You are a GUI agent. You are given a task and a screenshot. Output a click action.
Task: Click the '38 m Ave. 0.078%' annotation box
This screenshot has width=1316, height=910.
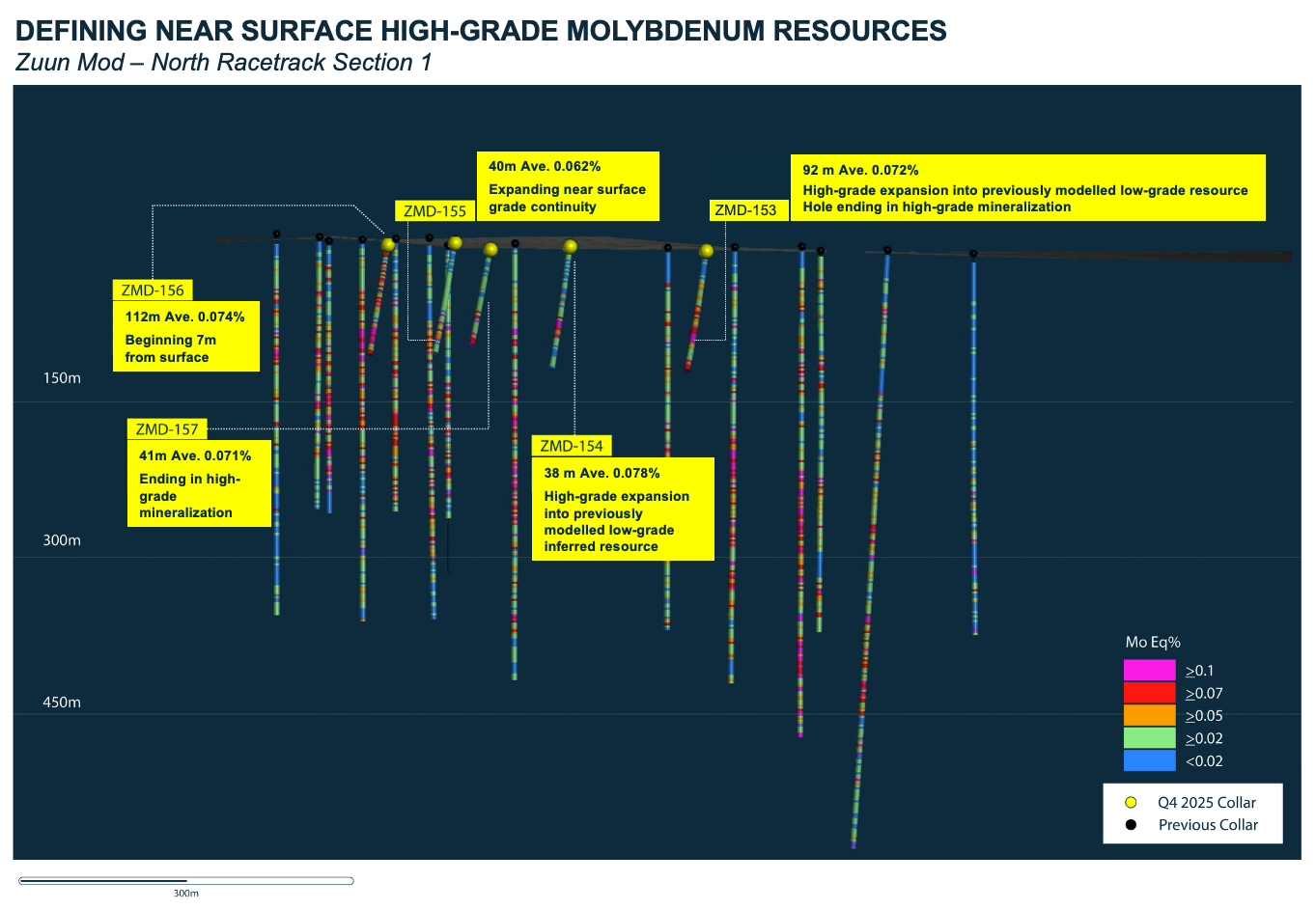coord(623,509)
